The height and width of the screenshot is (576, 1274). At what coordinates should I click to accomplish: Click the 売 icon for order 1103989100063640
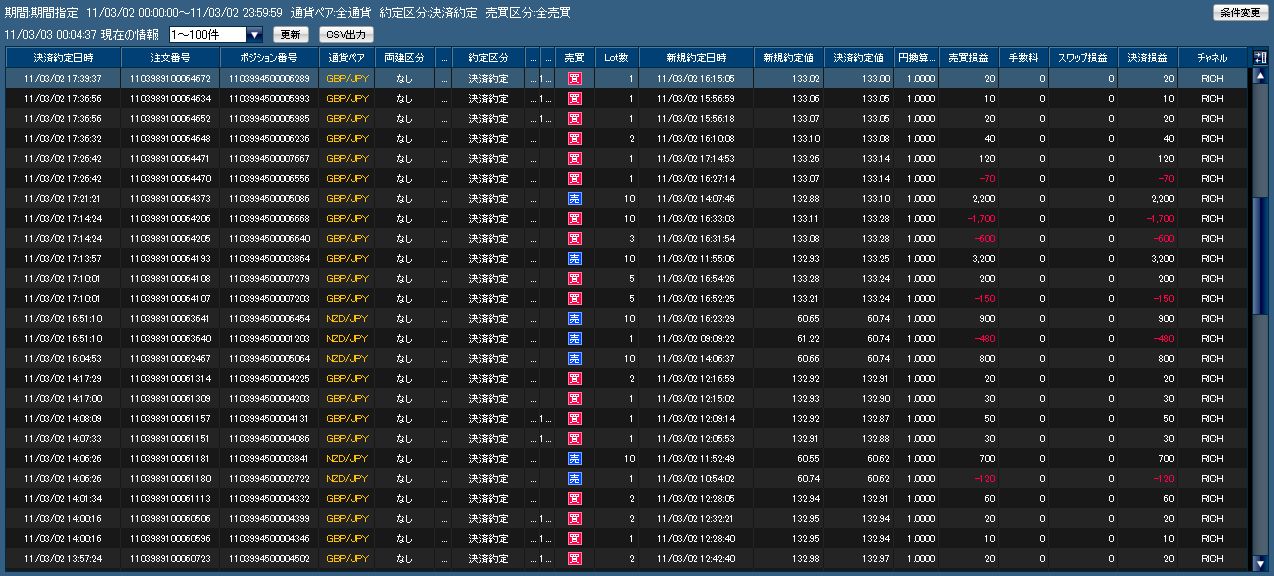point(574,338)
